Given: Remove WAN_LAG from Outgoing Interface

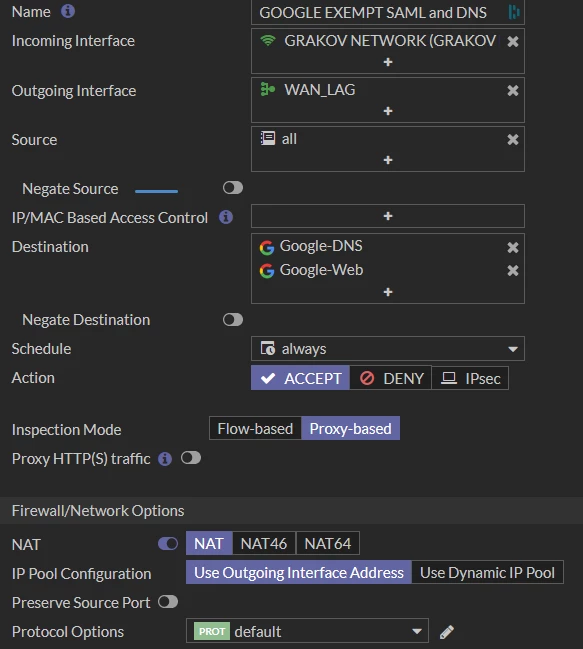Looking at the screenshot, I should [513, 90].
